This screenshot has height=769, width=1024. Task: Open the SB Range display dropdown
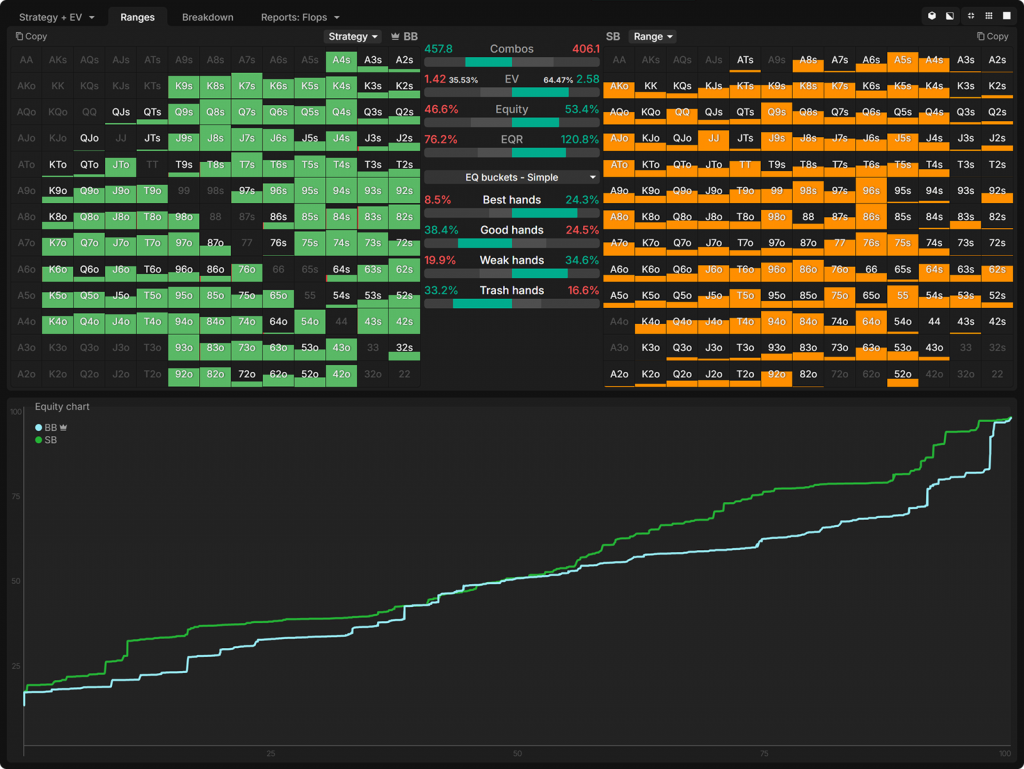point(653,36)
